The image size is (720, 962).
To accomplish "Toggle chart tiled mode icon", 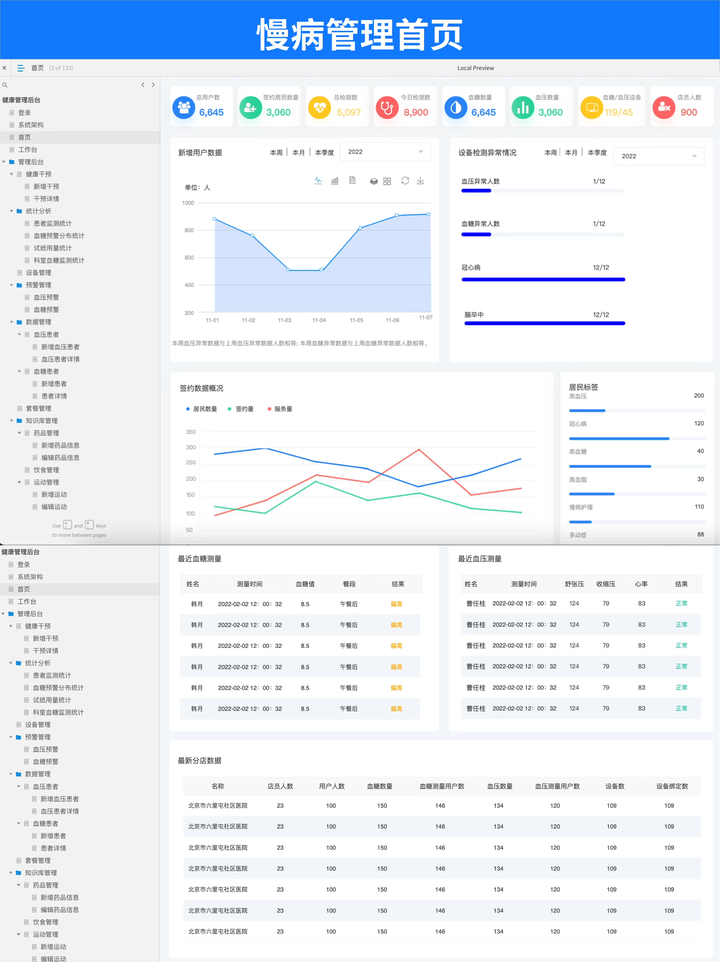I will 387,181.
